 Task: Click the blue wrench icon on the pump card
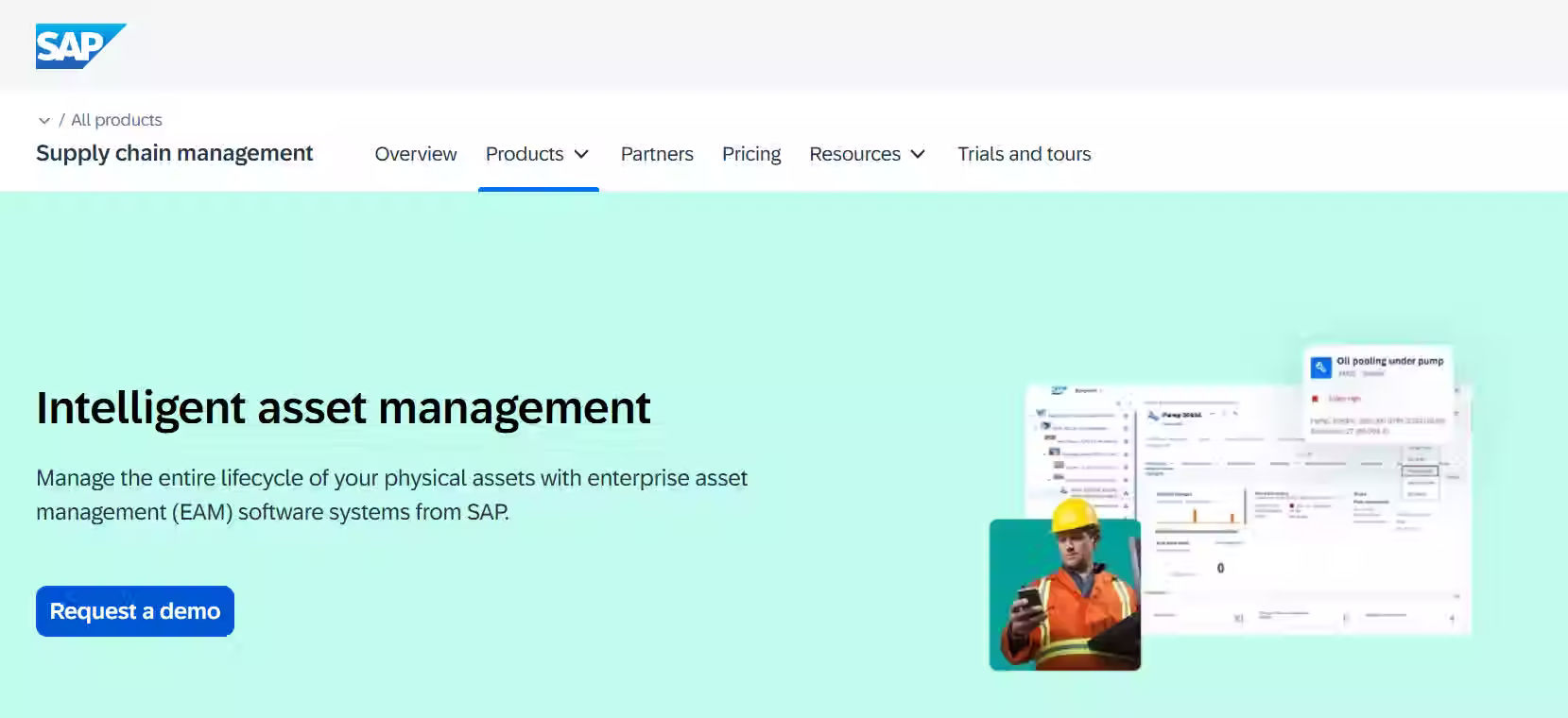[x=1320, y=367]
